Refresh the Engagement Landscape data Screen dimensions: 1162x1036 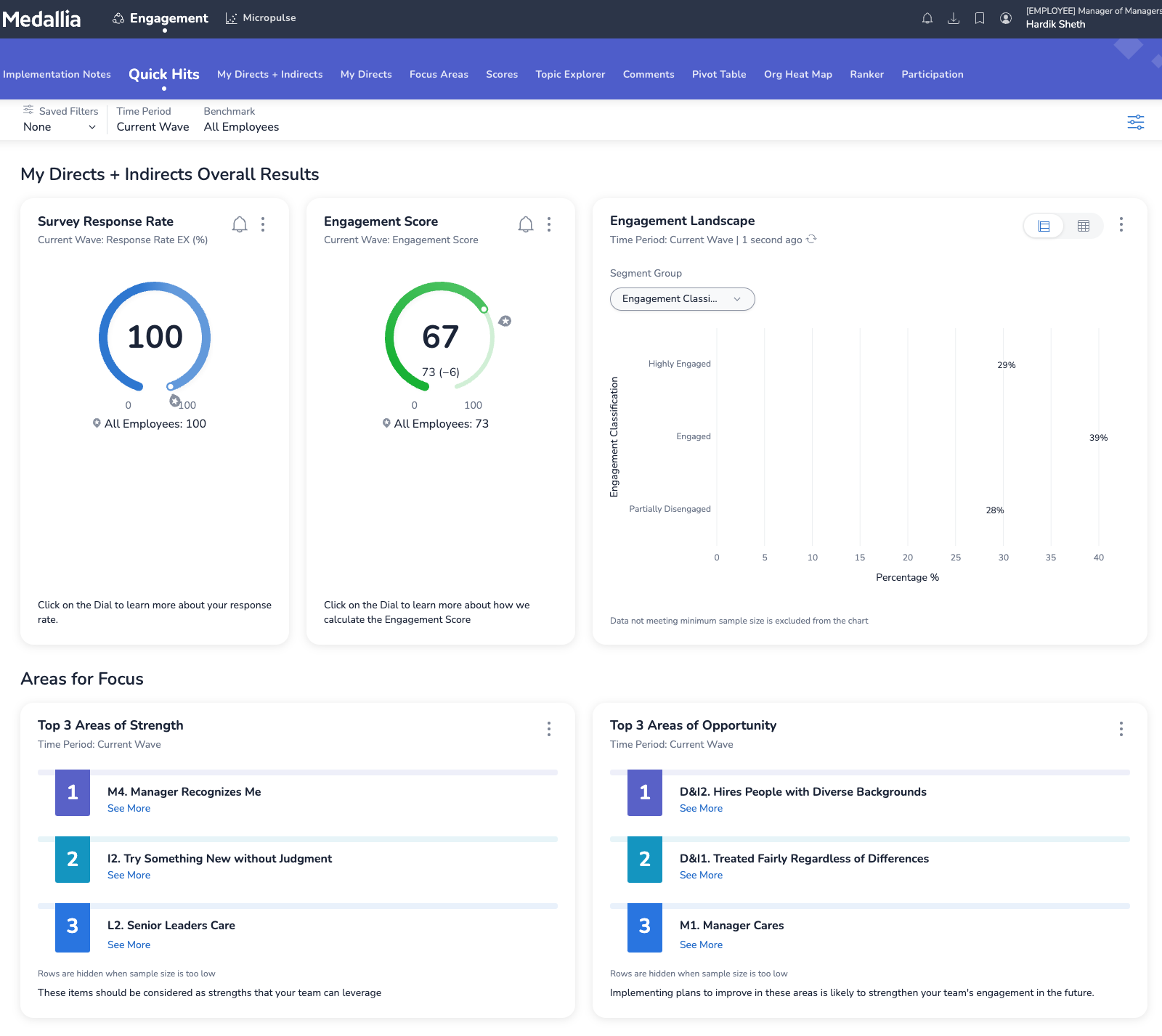click(x=811, y=239)
